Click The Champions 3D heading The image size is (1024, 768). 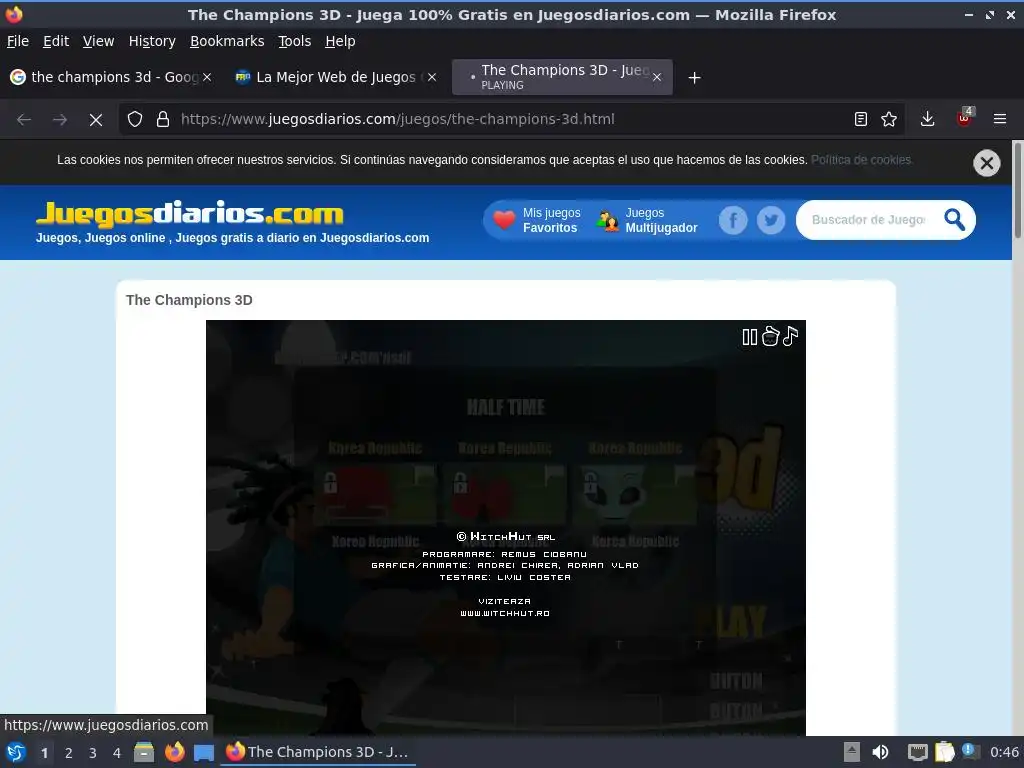[x=189, y=300]
